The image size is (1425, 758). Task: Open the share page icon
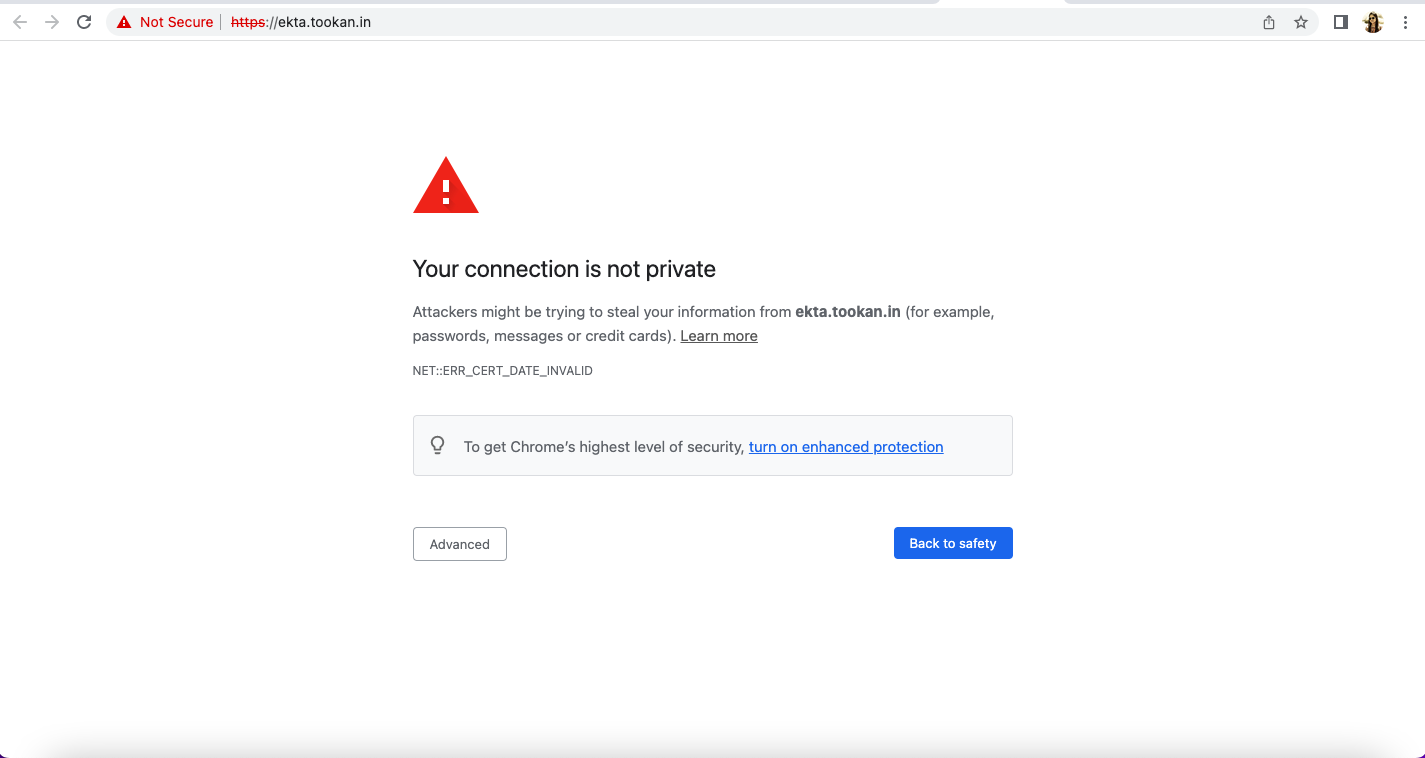[x=1269, y=22]
